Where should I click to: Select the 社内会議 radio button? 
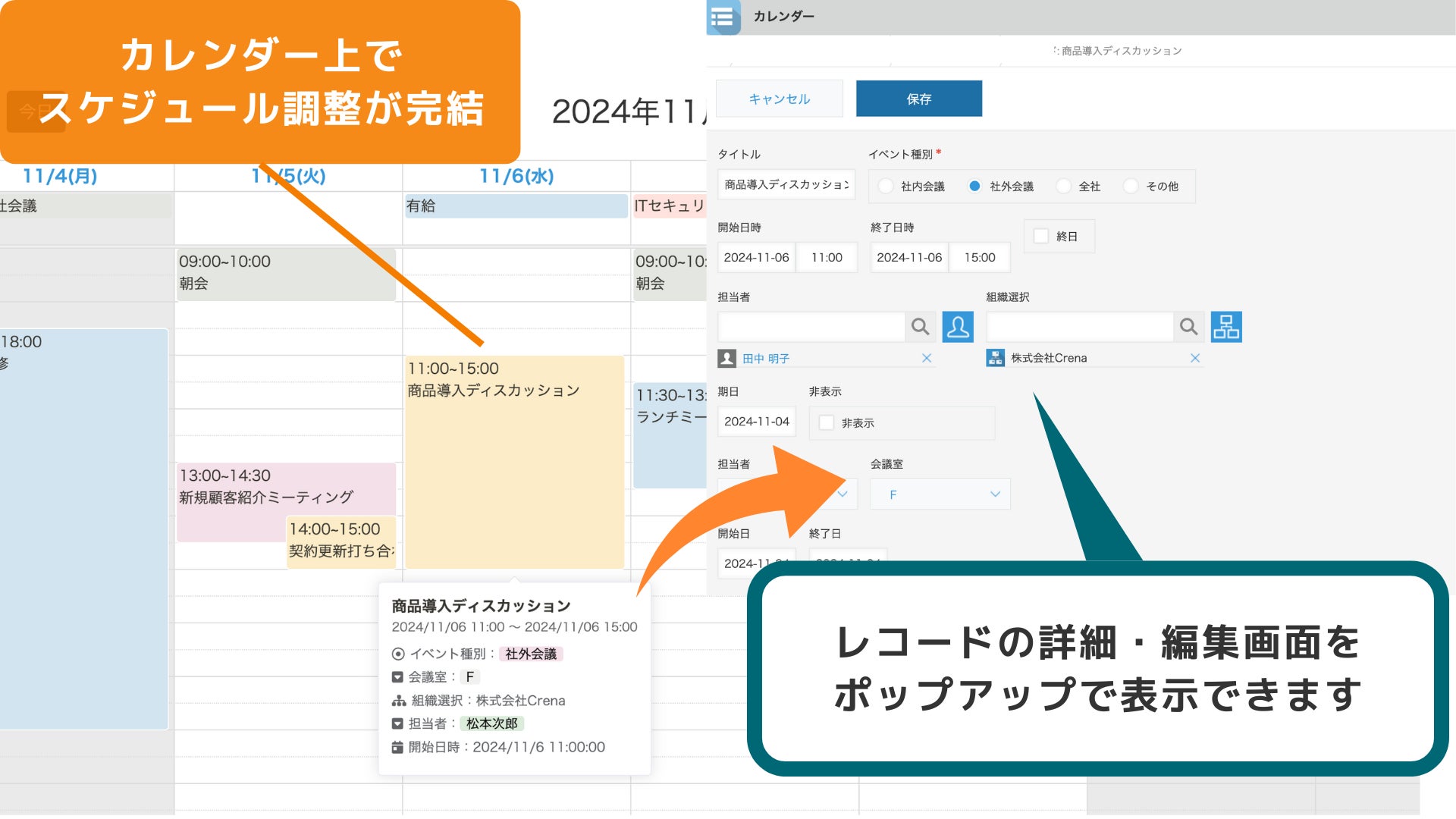886,187
